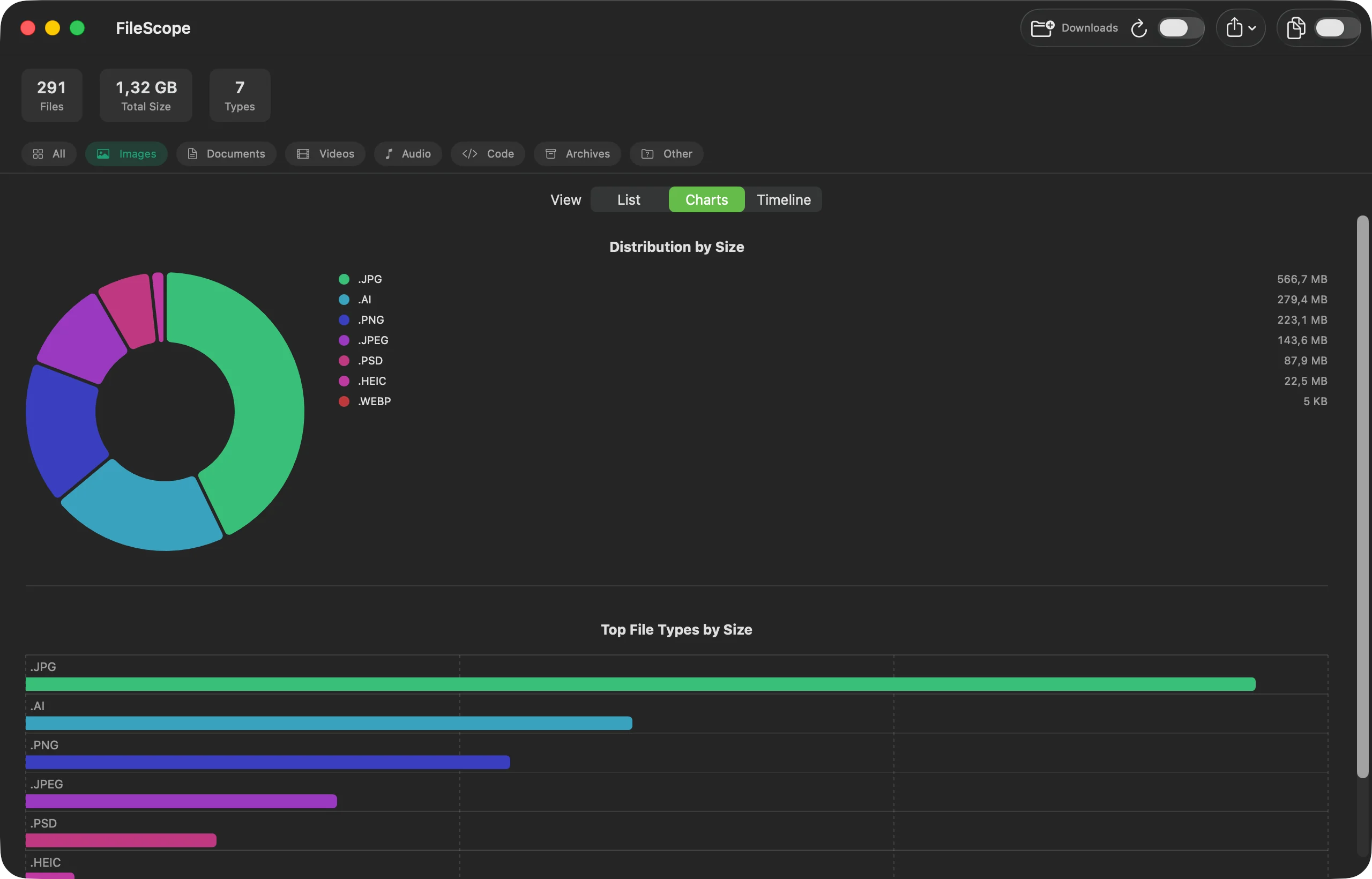Image resolution: width=1372 pixels, height=879 pixels.
Task: Click the duplicate files icon
Action: pyautogui.click(x=1295, y=27)
